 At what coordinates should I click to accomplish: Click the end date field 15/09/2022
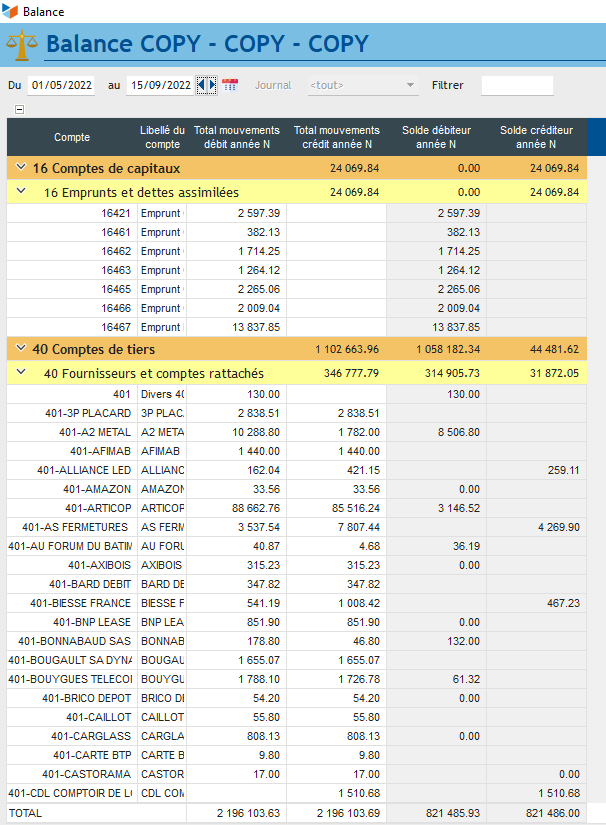(160, 85)
